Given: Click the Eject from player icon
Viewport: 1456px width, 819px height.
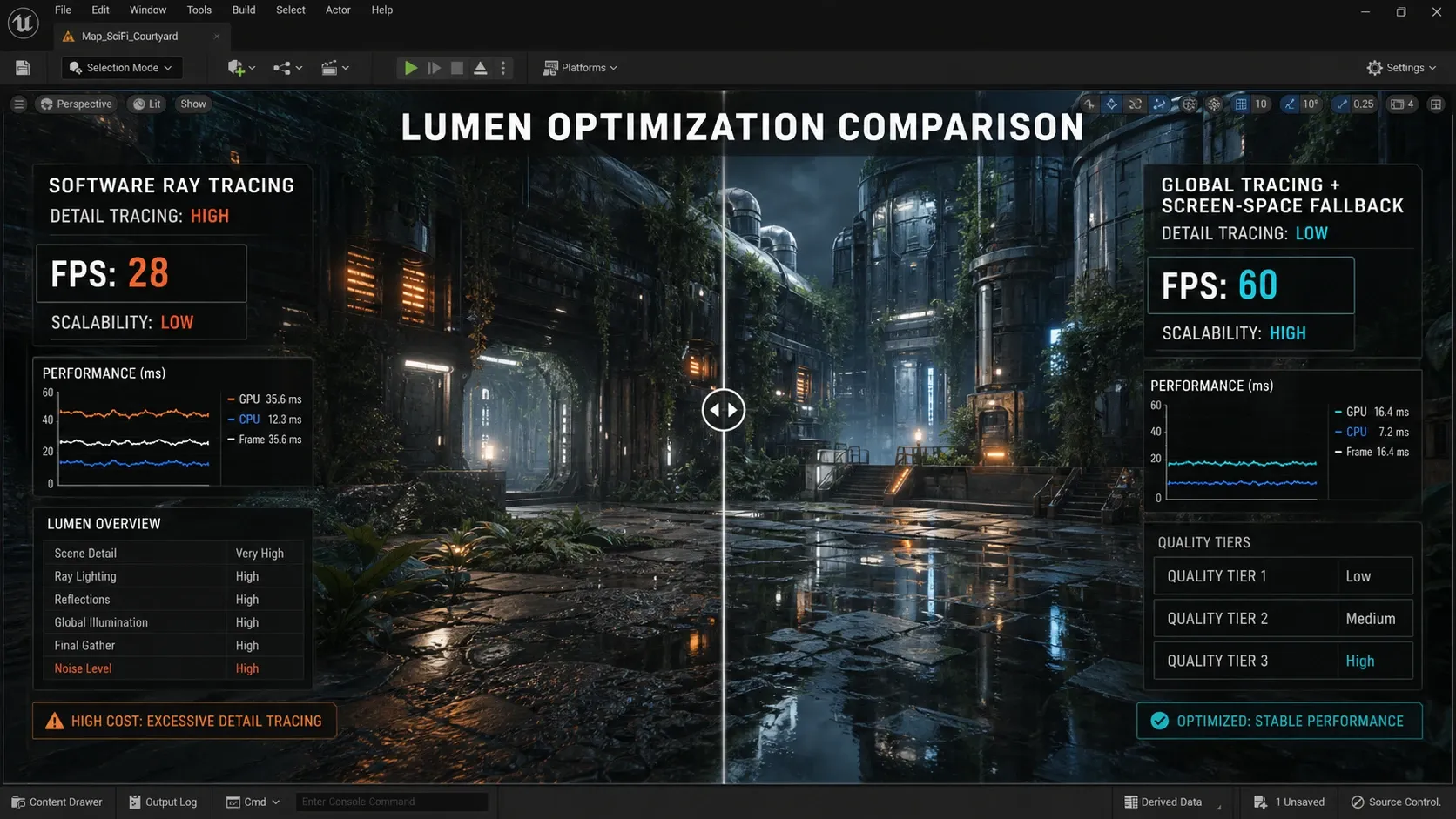Looking at the screenshot, I should pos(480,68).
